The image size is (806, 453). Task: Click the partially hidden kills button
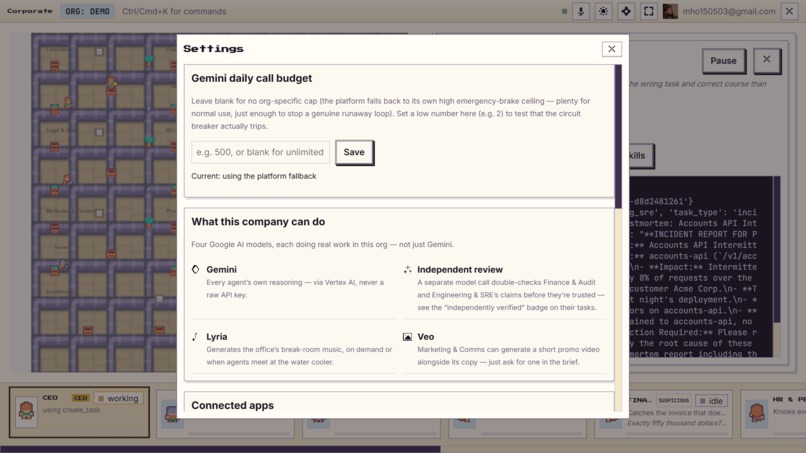click(x=641, y=156)
